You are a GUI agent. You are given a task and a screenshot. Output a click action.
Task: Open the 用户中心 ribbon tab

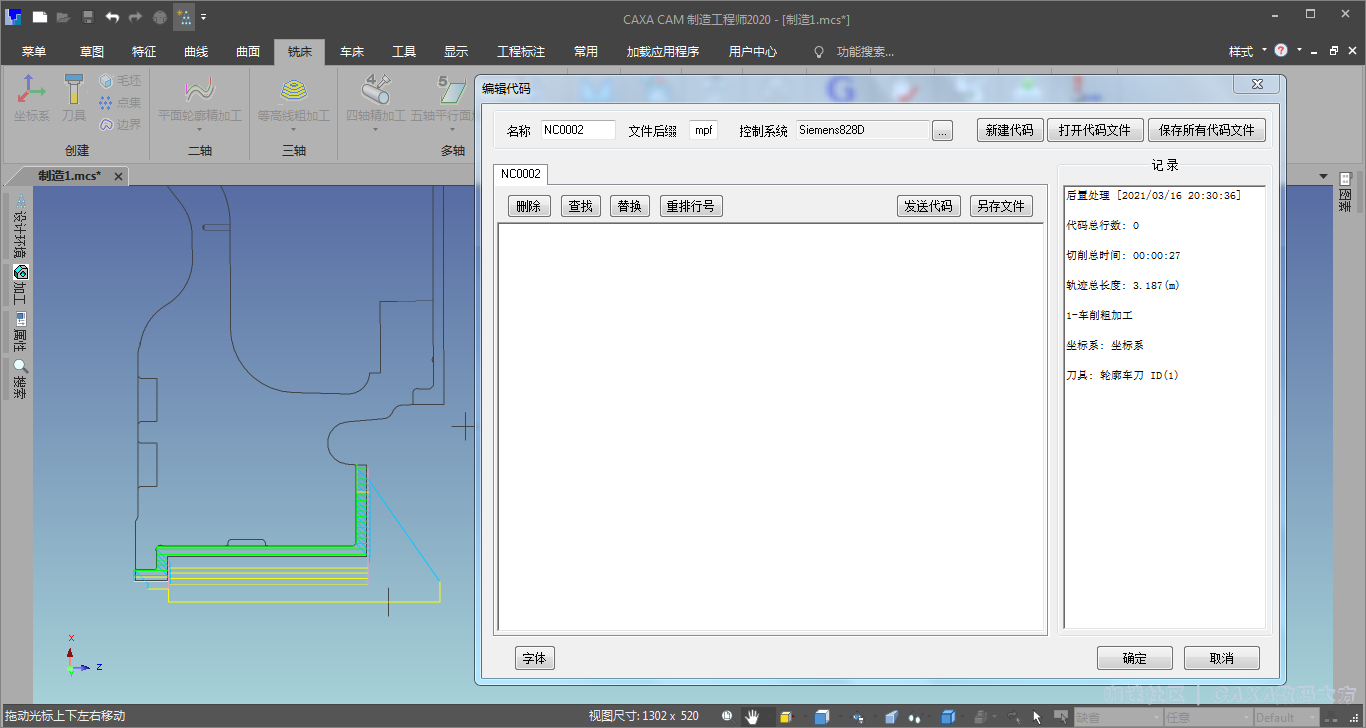point(753,52)
